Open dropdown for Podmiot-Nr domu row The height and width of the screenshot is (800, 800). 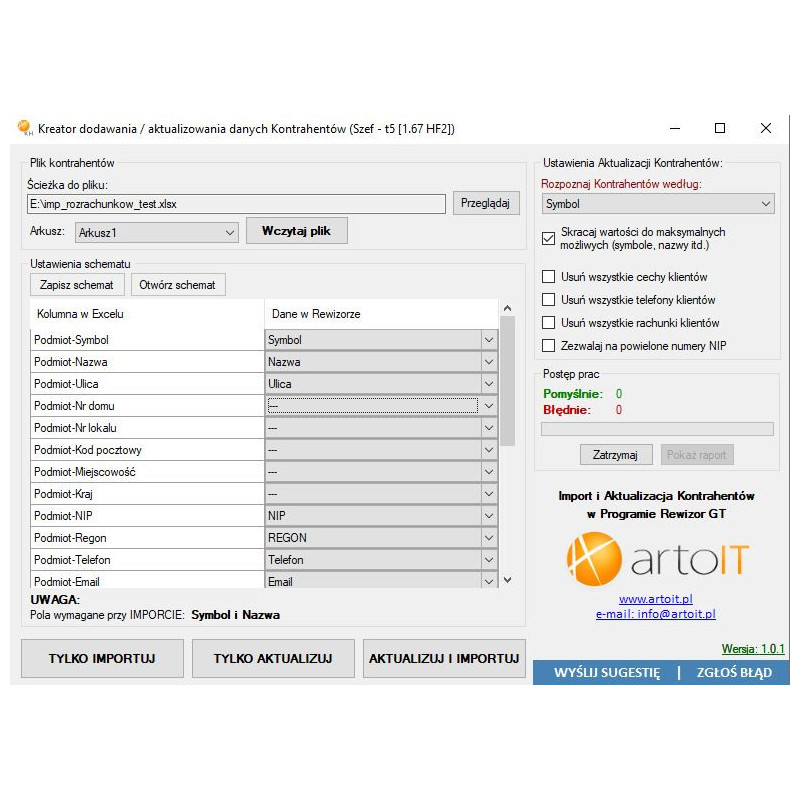tap(489, 406)
